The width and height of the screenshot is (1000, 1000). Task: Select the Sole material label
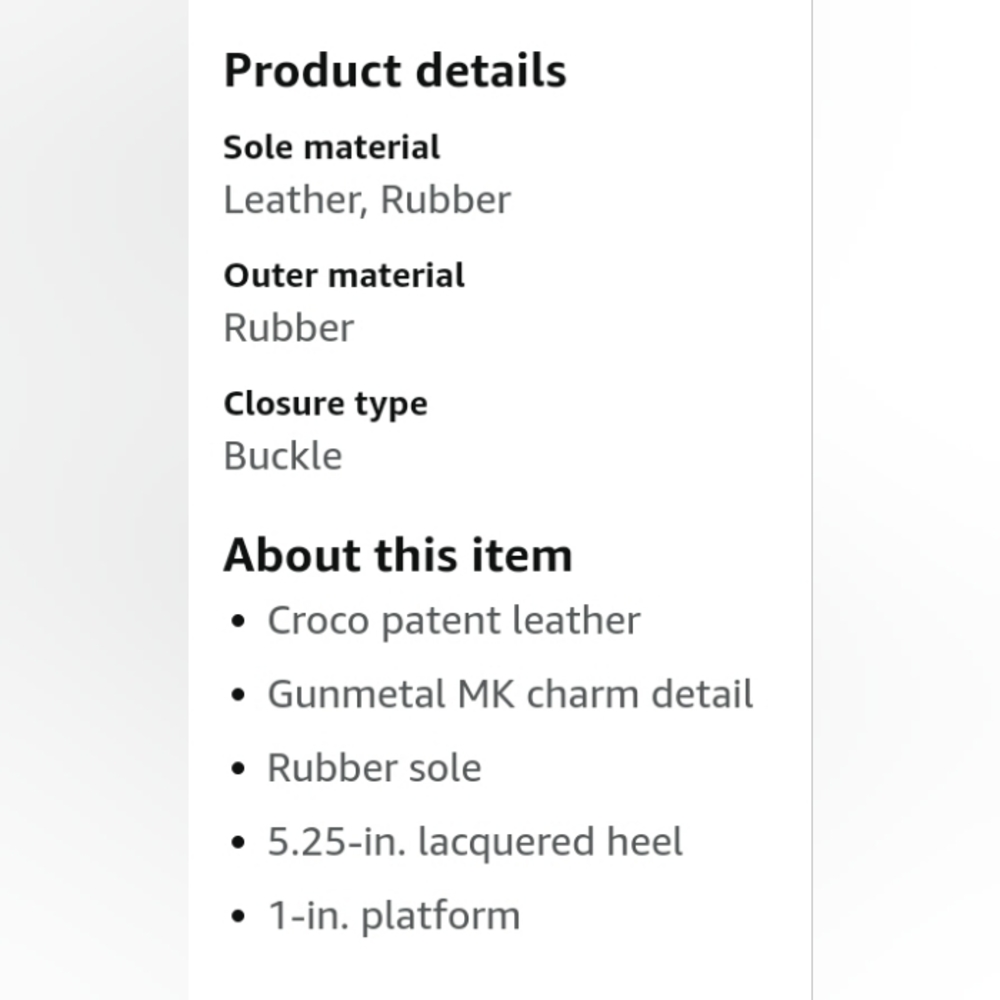pyautogui.click(x=331, y=147)
